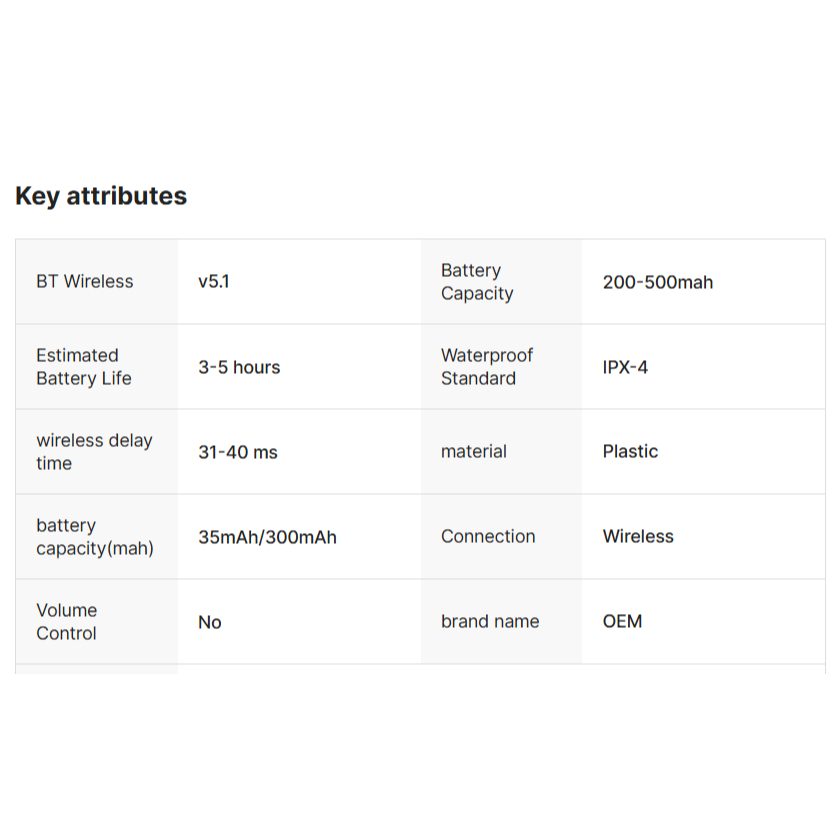This screenshot has width=840, height=840.
Task: Select the IPX-4 value text
Action: point(625,367)
